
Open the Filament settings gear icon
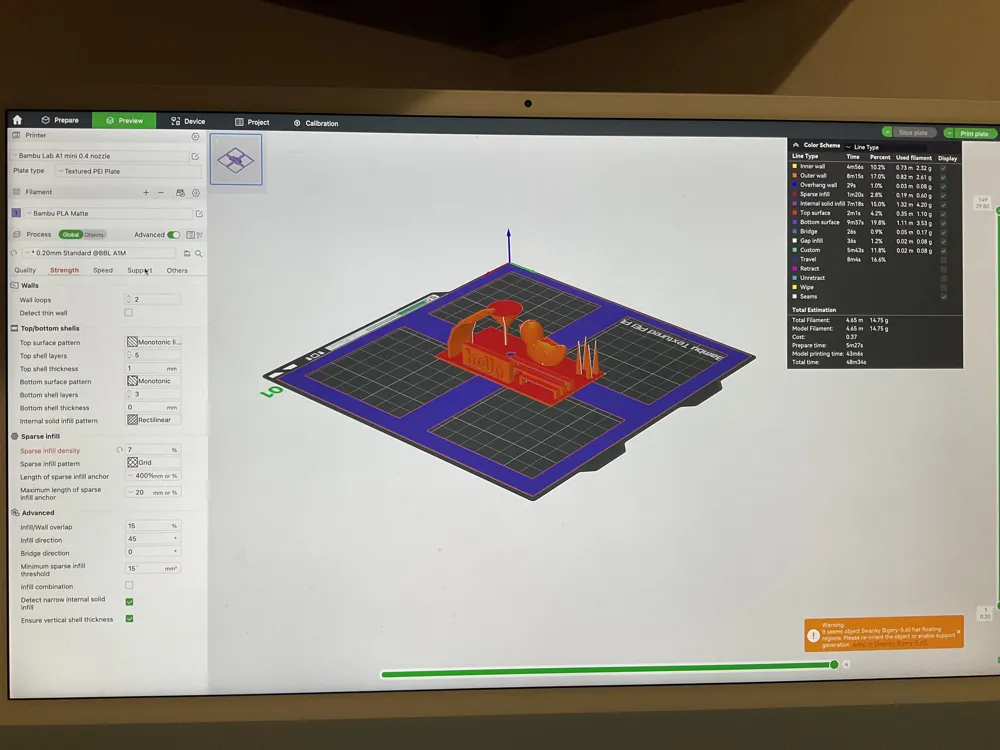[196, 193]
